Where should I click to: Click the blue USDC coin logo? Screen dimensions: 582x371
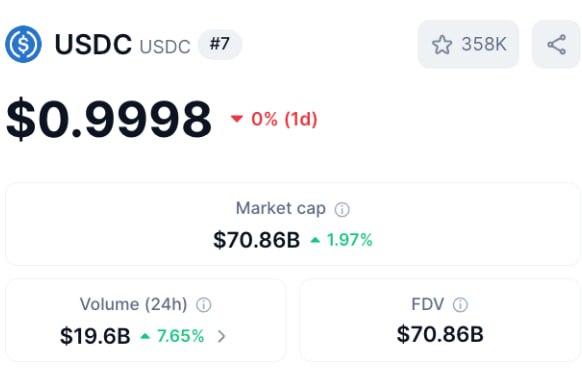pyautogui.click(x=23, y=44)
